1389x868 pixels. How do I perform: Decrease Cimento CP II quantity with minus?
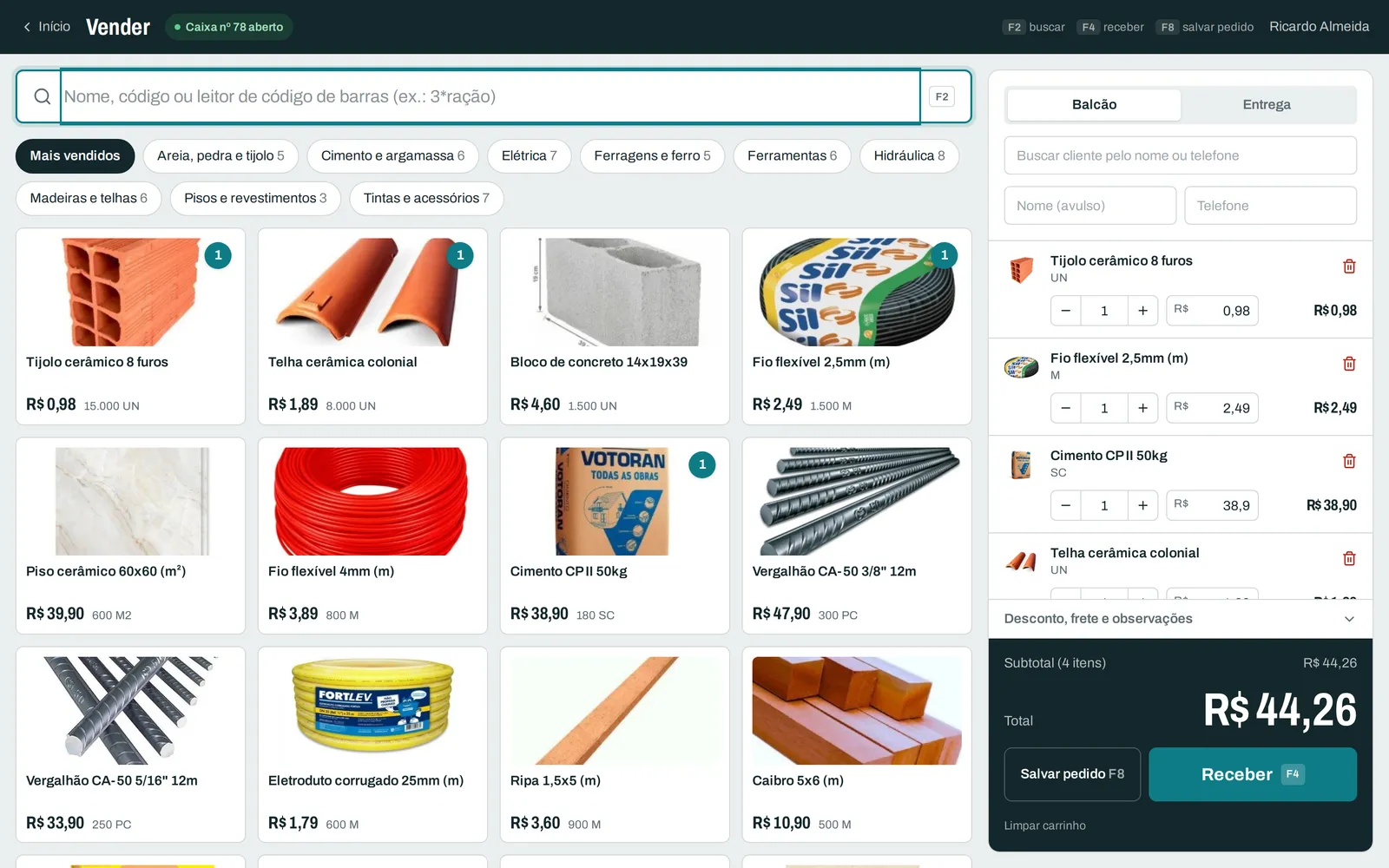[1066, 505]
